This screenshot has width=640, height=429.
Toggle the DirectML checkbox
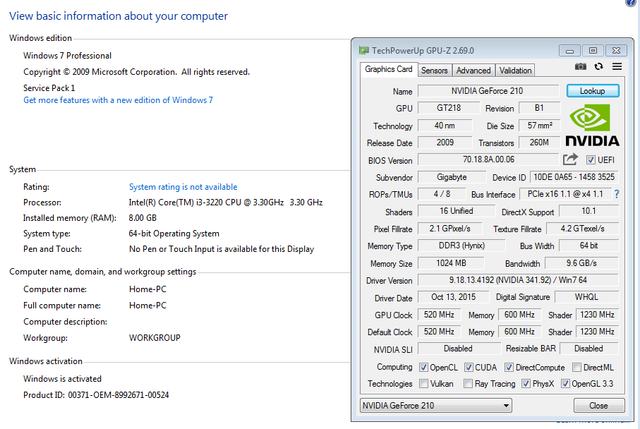pos(577,367)
